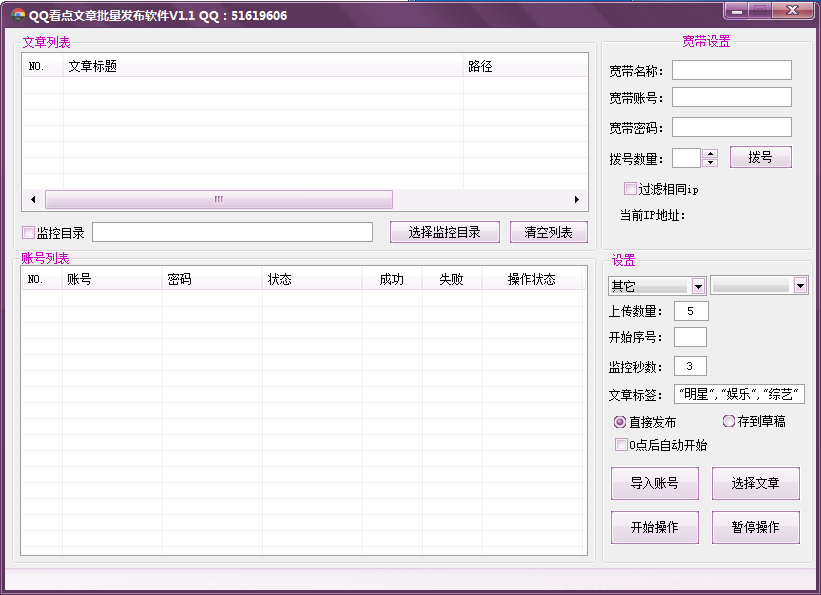821x595 pixels.
Task: Click the 选择监控目录 button
Action: click(x=445, y=232)
